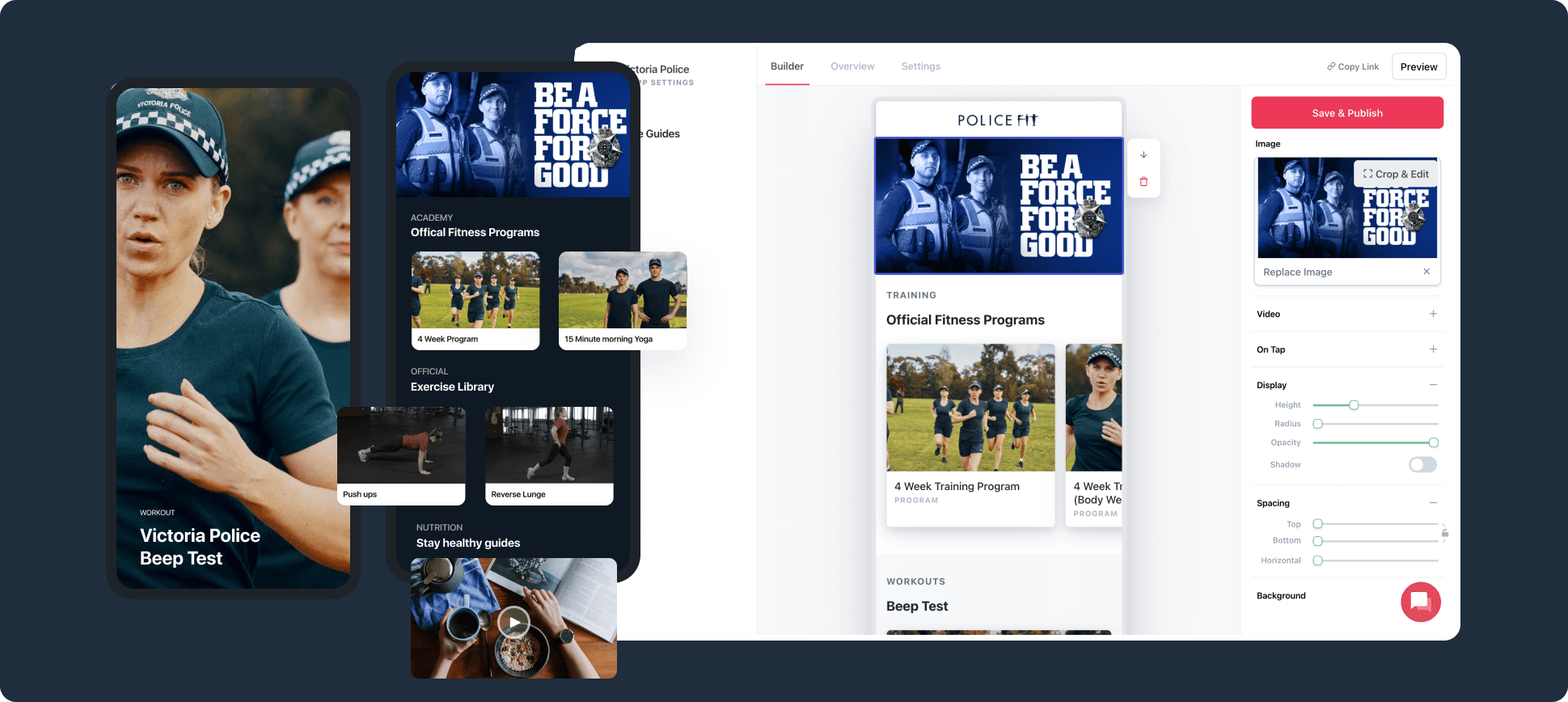Select the 4 Week Training Program card
The image size is (1568, 702).
(x=970, y=435)
